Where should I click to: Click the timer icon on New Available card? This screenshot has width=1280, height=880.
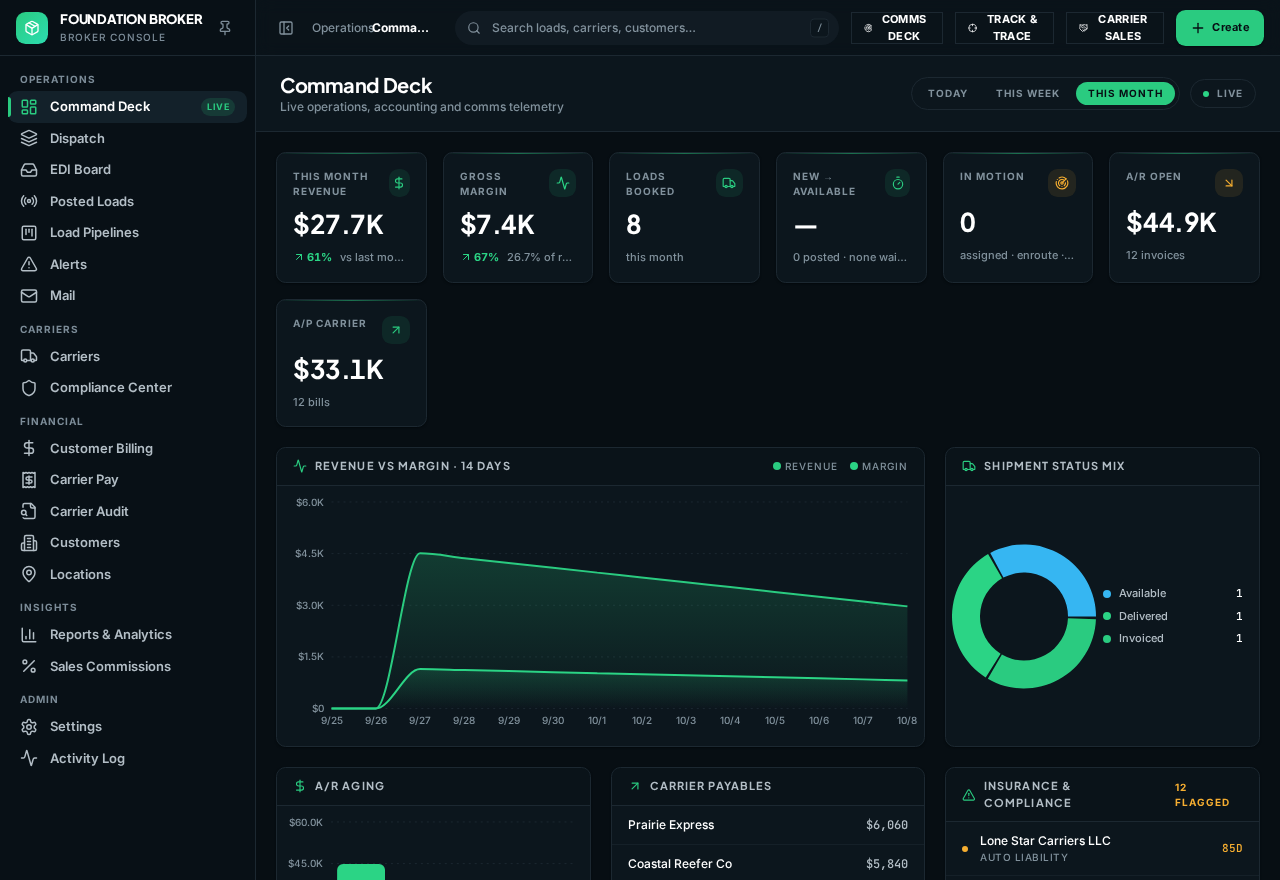898,183
